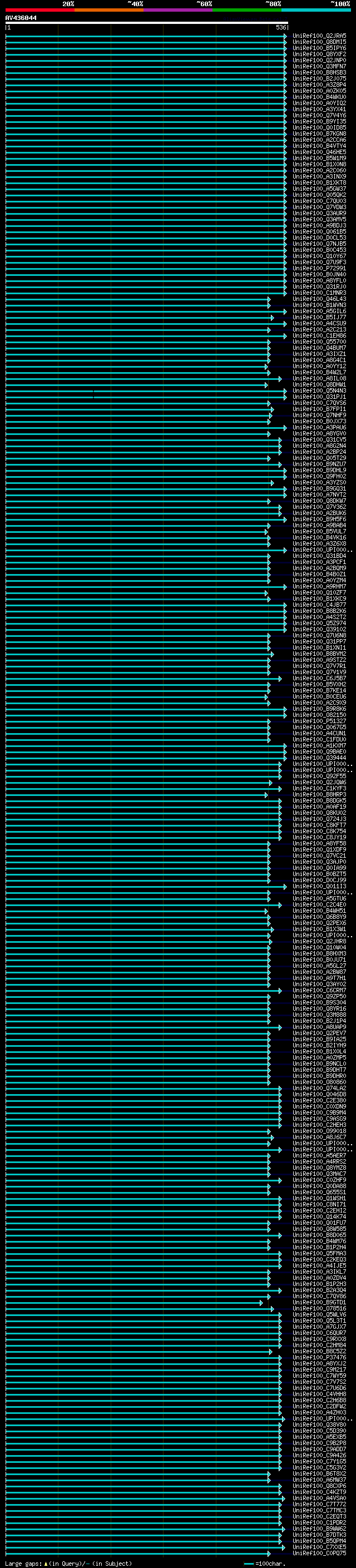Select label UniRef100_A4CUN1
Image resolution: width=356 pixels, height=1568 pixels.
point(319,734)
